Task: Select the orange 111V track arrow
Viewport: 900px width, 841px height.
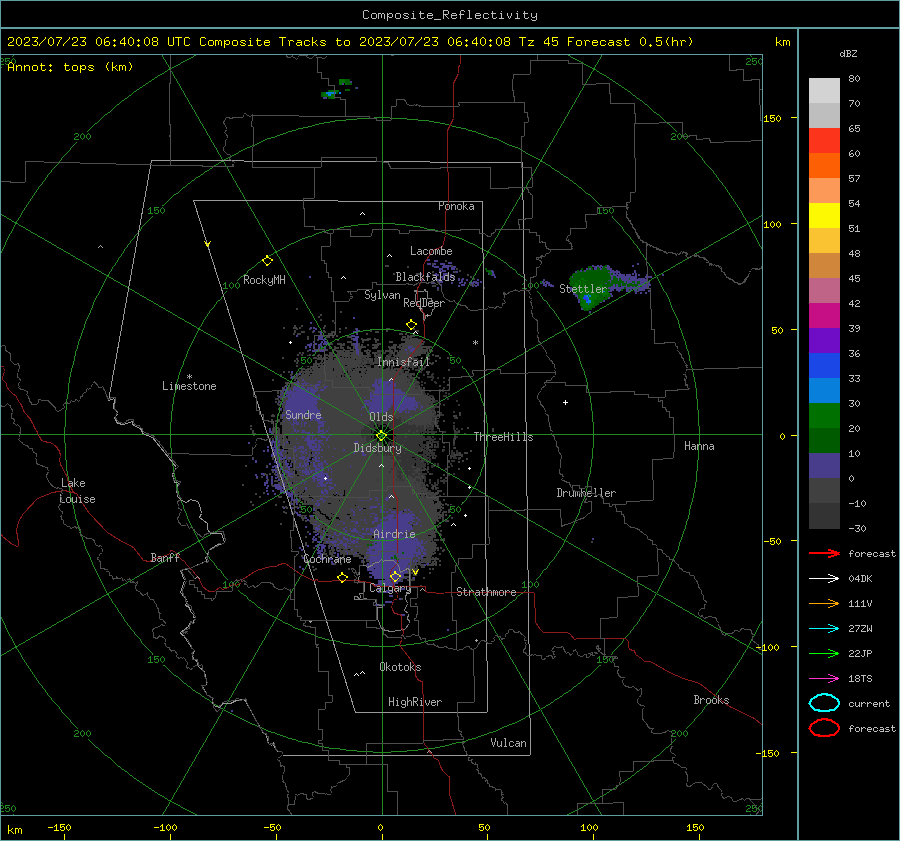Action: pos(824,603)
